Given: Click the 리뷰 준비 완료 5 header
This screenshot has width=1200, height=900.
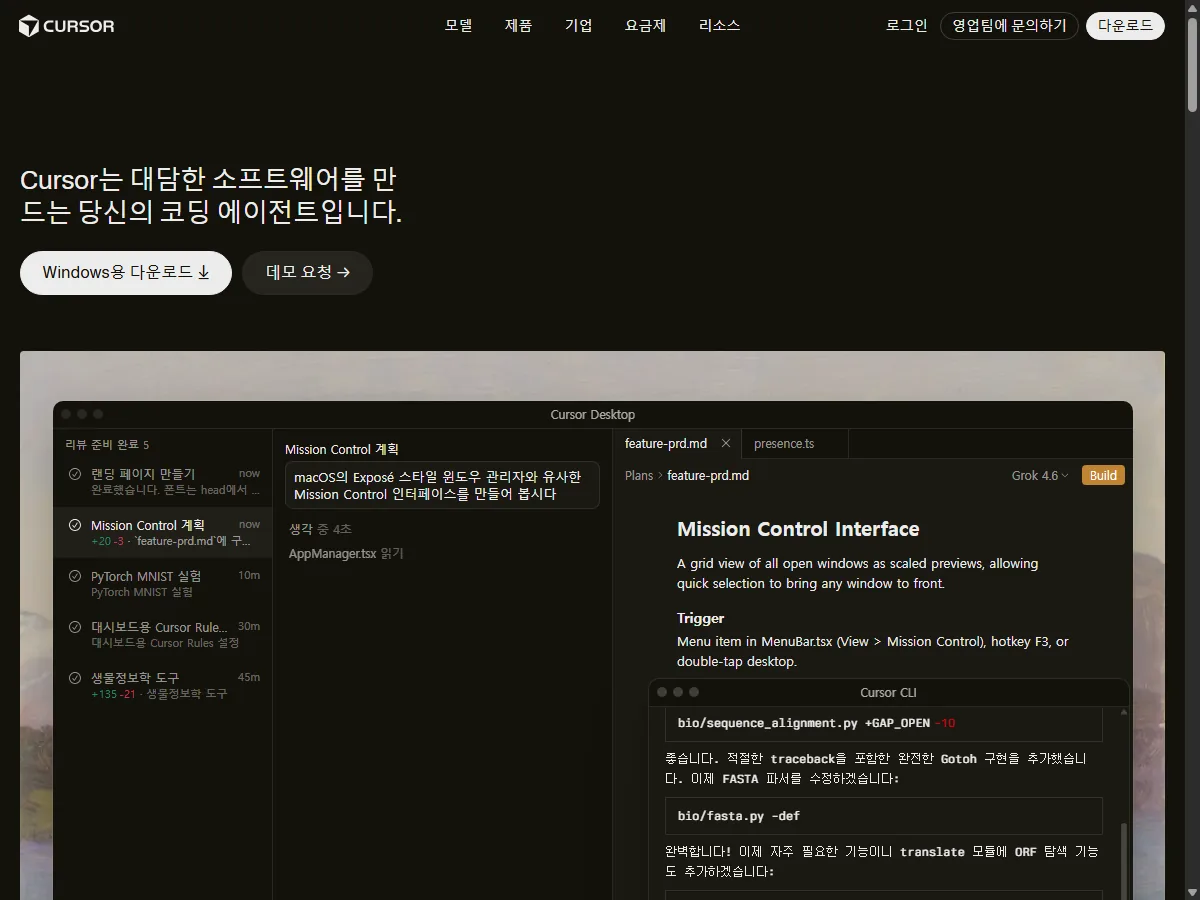Looking at the screenshot, I should (107, 444).
